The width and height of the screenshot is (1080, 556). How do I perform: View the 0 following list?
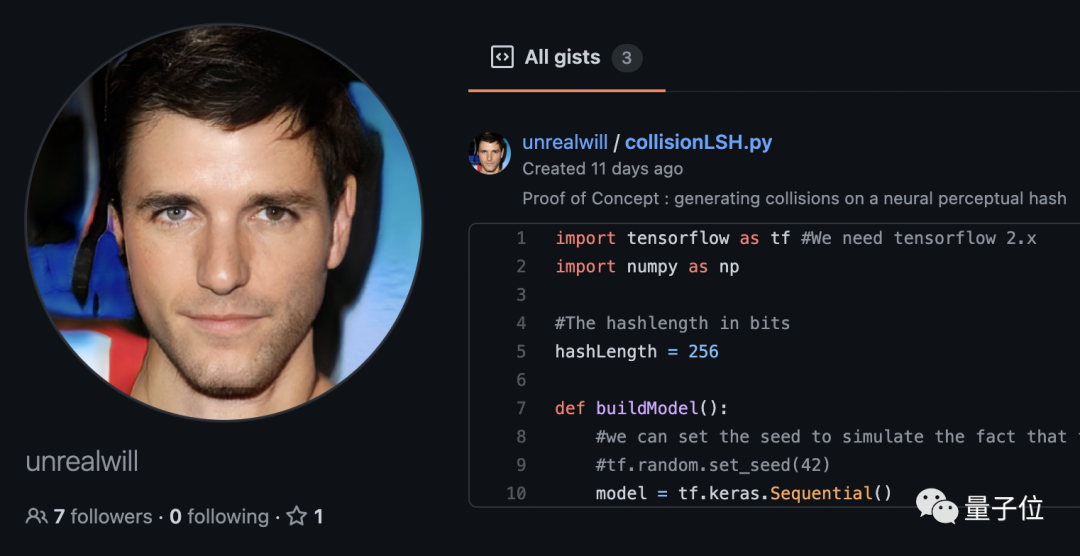pos(219,517)
